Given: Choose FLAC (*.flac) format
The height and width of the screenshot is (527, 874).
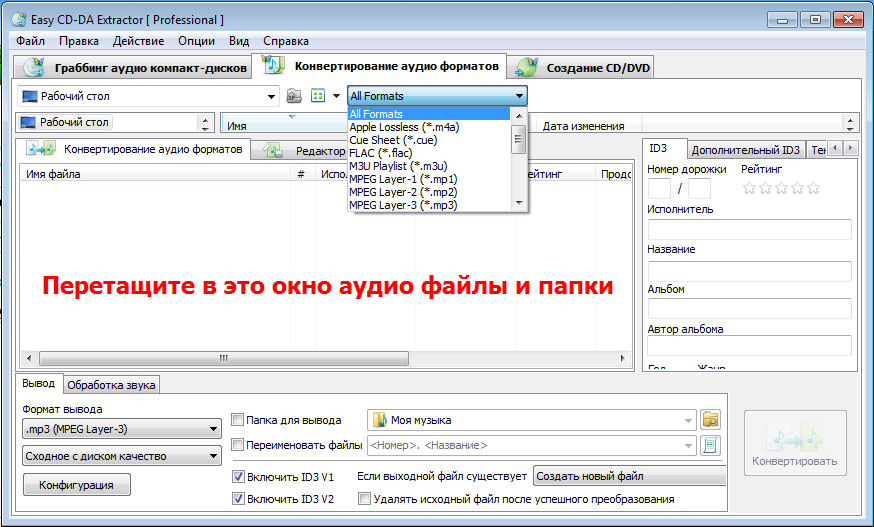Looking at the screenshot, I should tap(428, 153).
